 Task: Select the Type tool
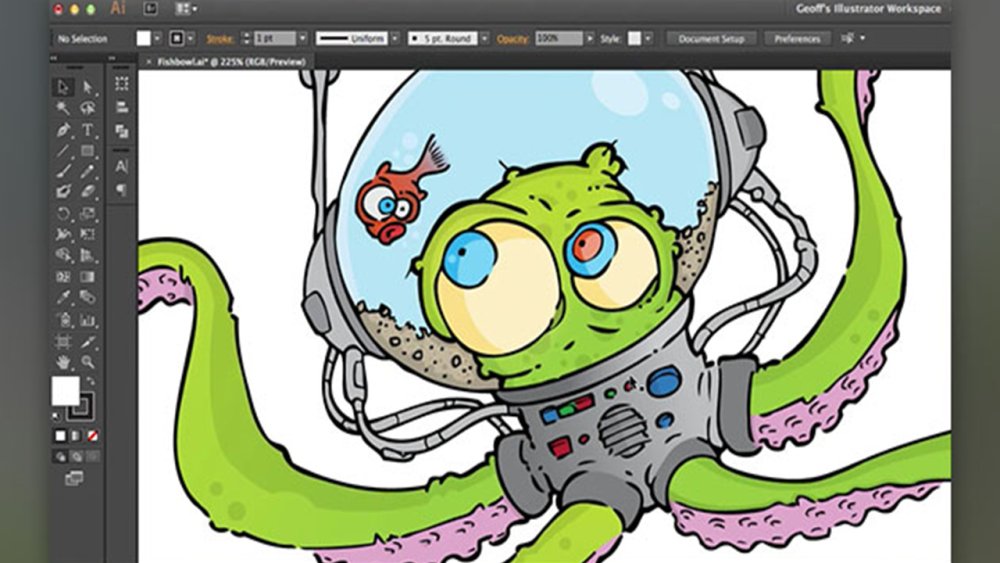point(88,130)
